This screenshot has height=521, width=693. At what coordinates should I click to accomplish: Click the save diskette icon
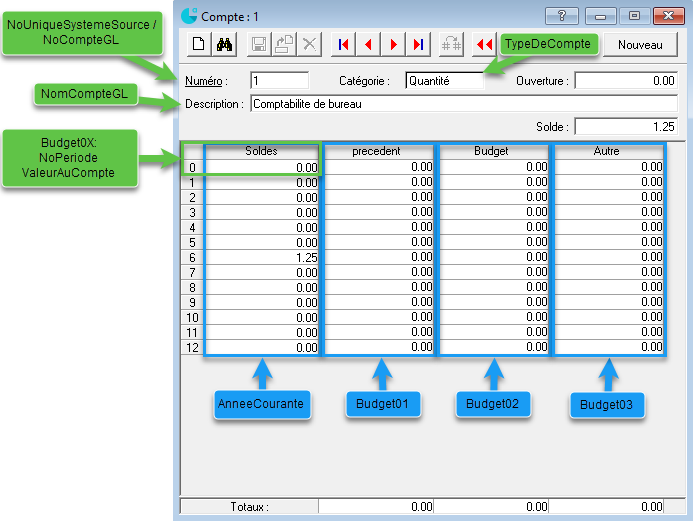(258, 44)
